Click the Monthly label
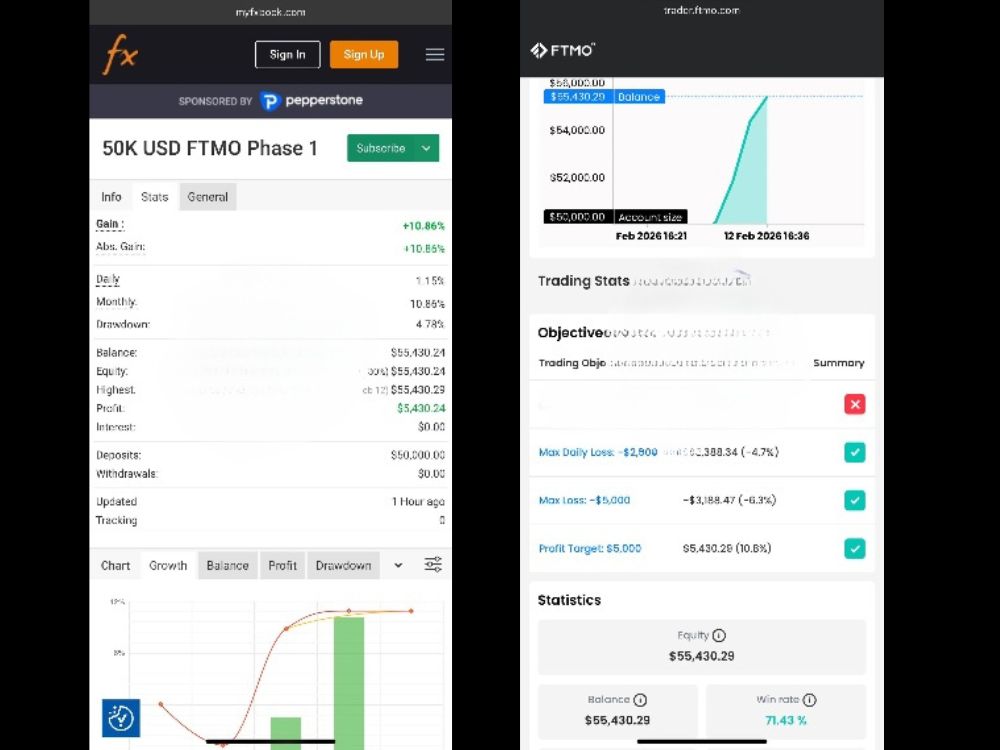 (117, 302)
